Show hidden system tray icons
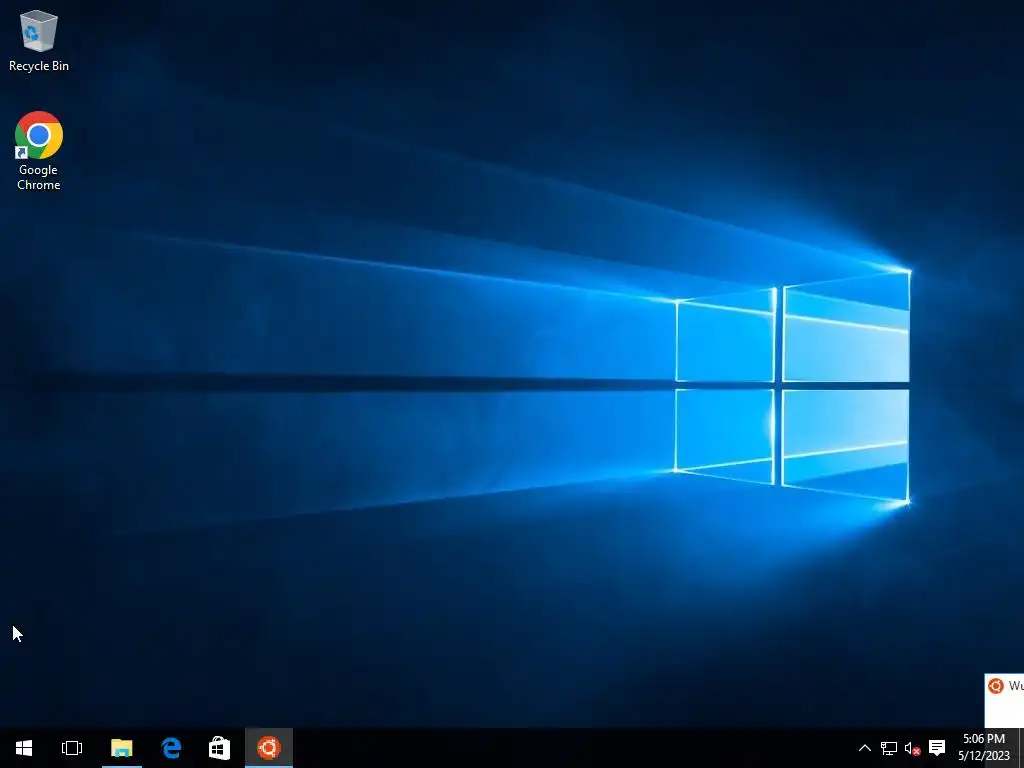 click(865, 748)
